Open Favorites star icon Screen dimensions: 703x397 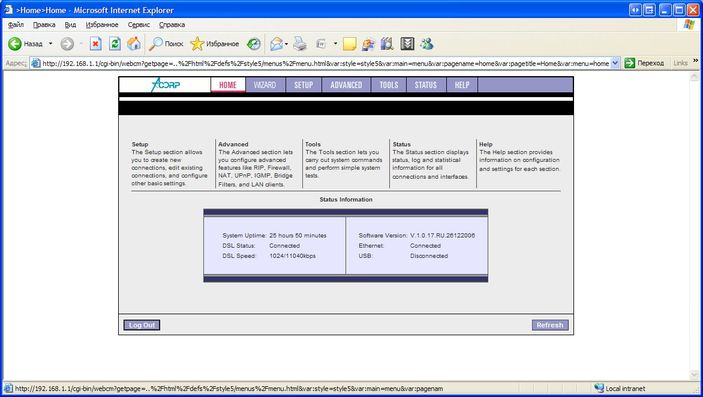[197, 44]
